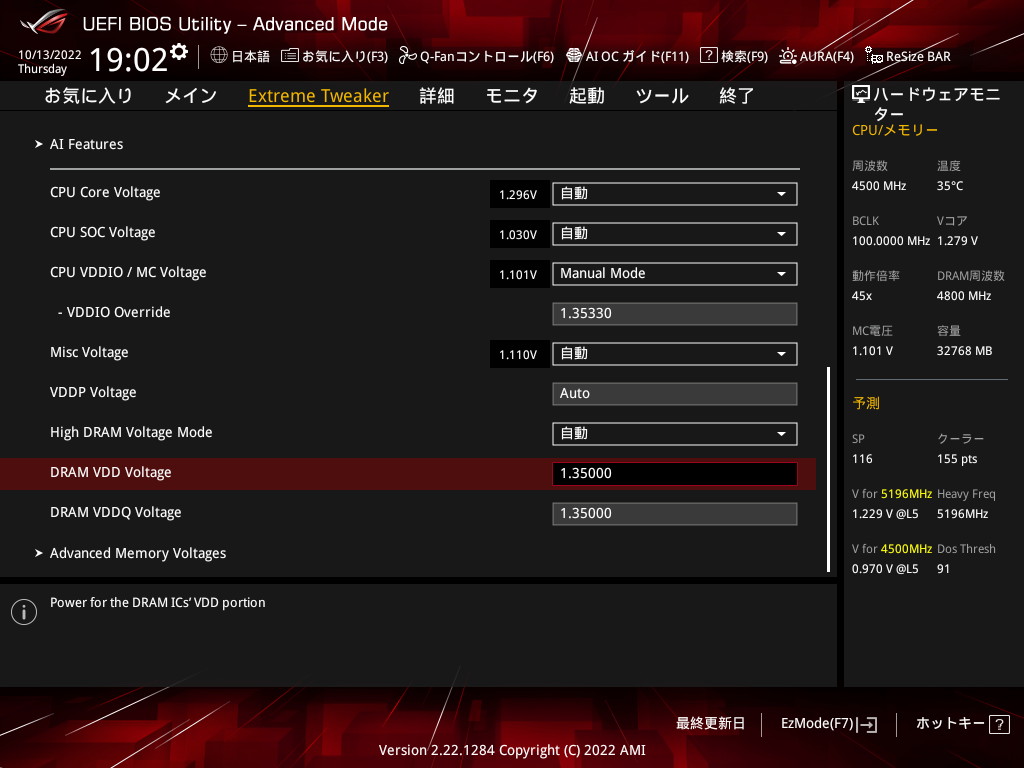Click 予測 section heading

click(x=866, y=403)
